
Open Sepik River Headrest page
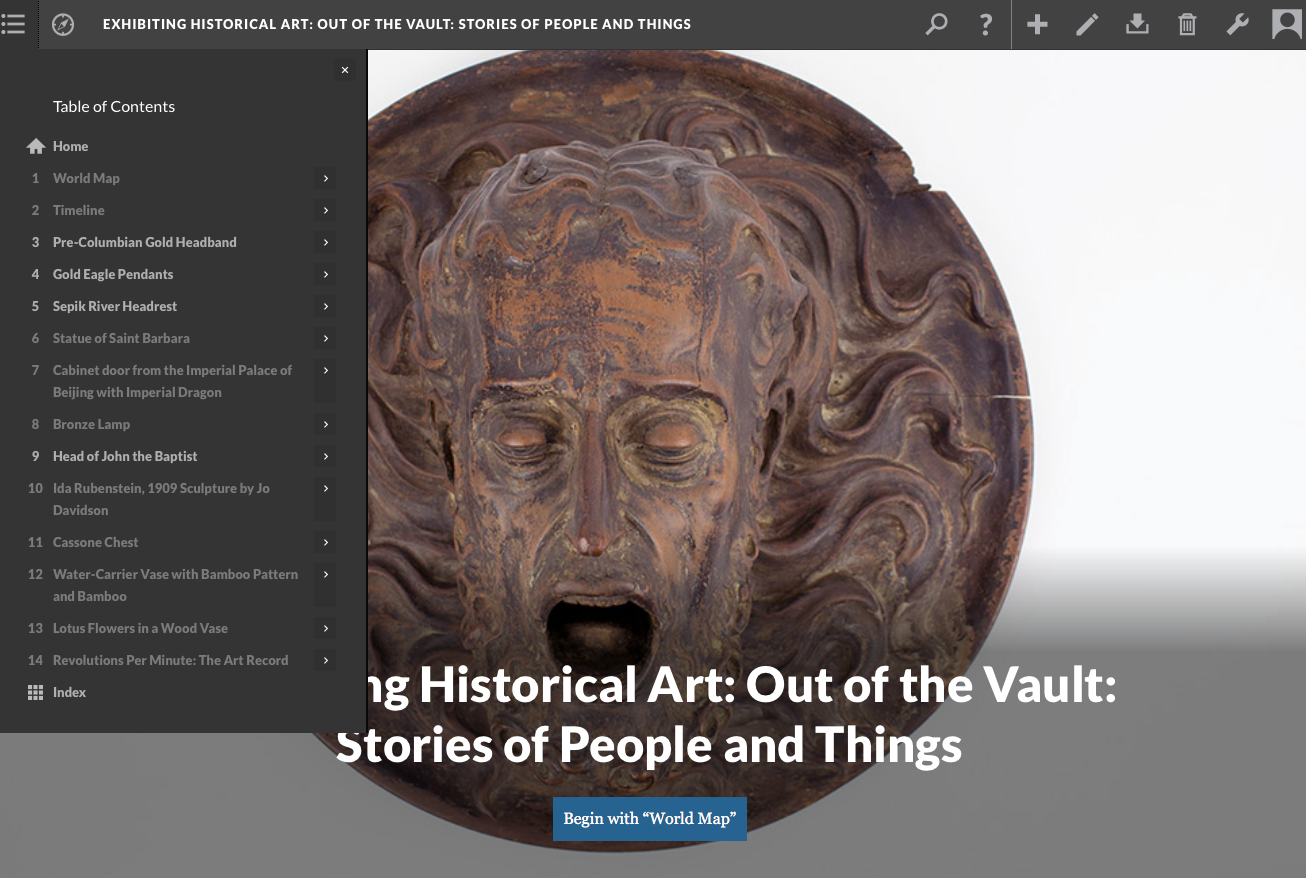(x=115, y=306)
